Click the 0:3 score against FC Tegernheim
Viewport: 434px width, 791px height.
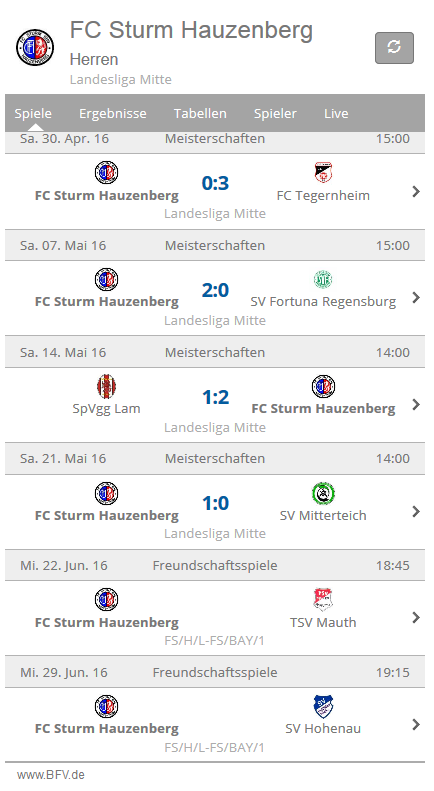tap(215, 183)
